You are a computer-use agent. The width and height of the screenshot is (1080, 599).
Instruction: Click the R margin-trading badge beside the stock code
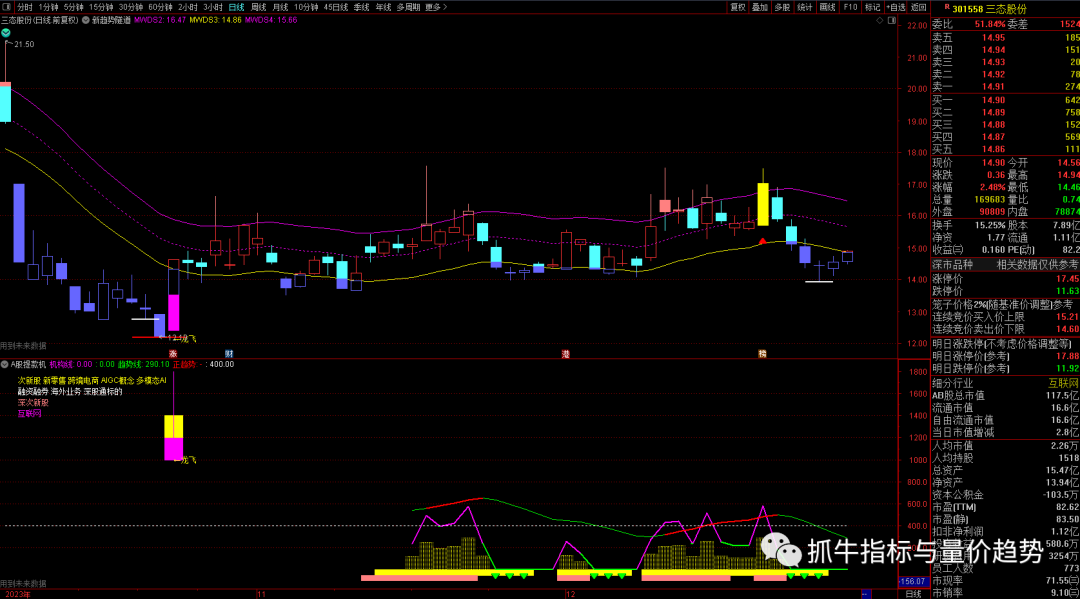tap(947, 8)
